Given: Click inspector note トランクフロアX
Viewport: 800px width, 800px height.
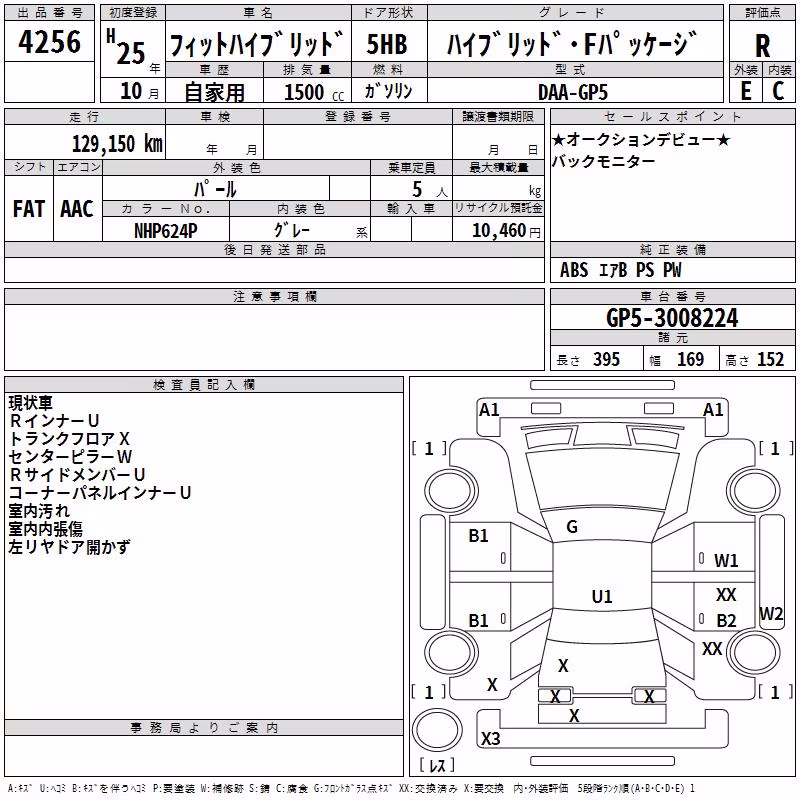Looking at the screenshot, I should pyautogui.click(x=69, y=439).
